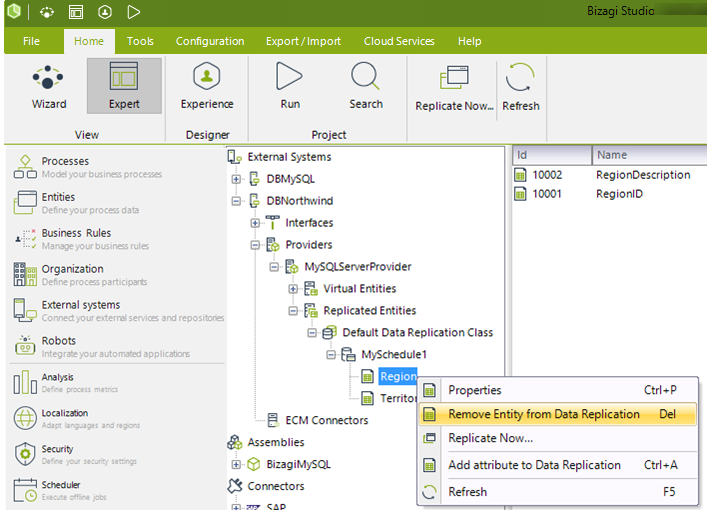Open the Entities module
707x510 pixels.
coord(77,203)
